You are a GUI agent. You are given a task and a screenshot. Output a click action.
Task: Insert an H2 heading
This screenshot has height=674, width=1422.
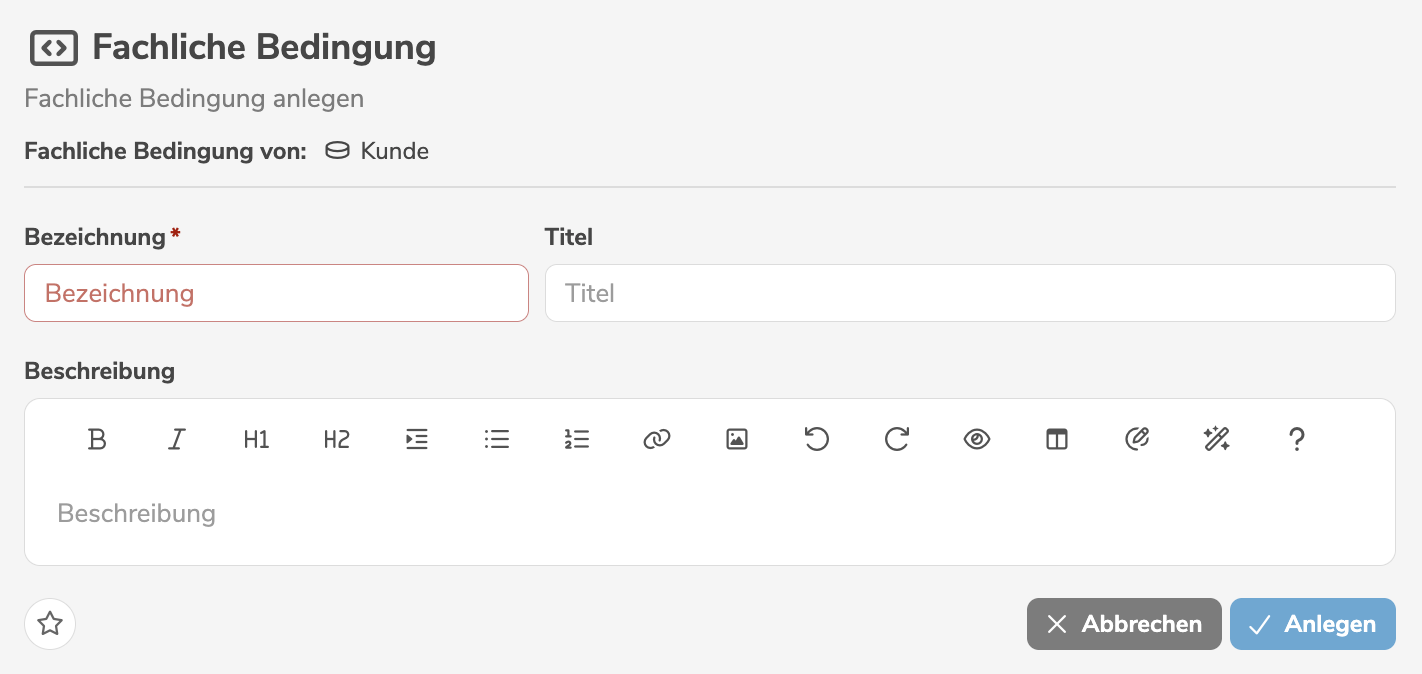coord(337,438)
